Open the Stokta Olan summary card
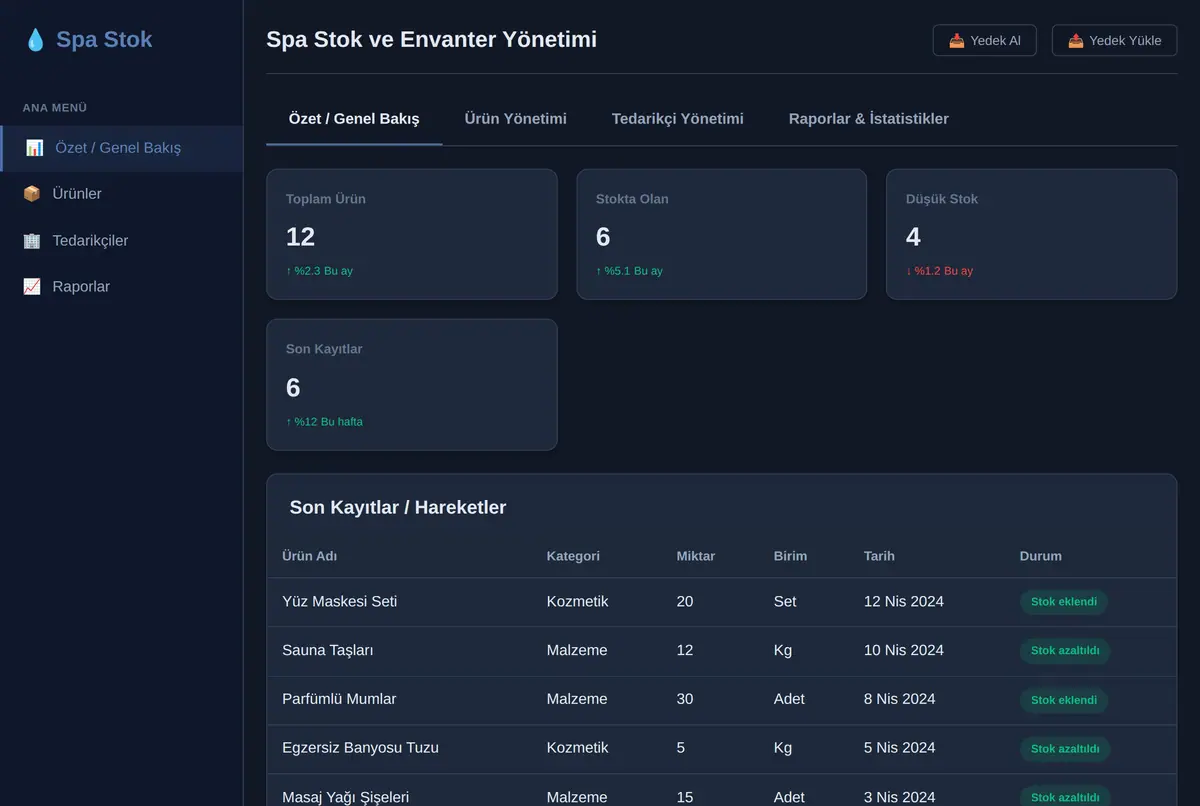1200x806 pixels. (722, 234)
